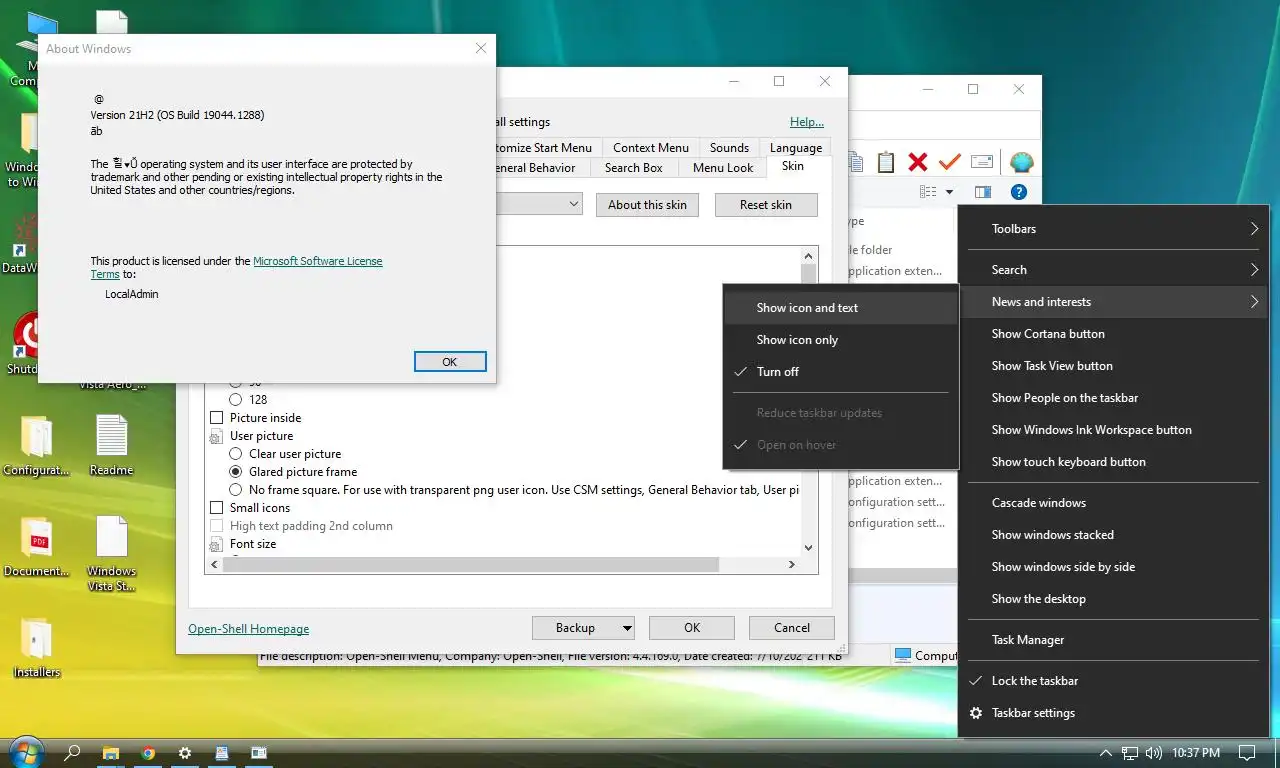
Task: Click the taskbar search magnifier icon
Action: [x=72, y=753]
